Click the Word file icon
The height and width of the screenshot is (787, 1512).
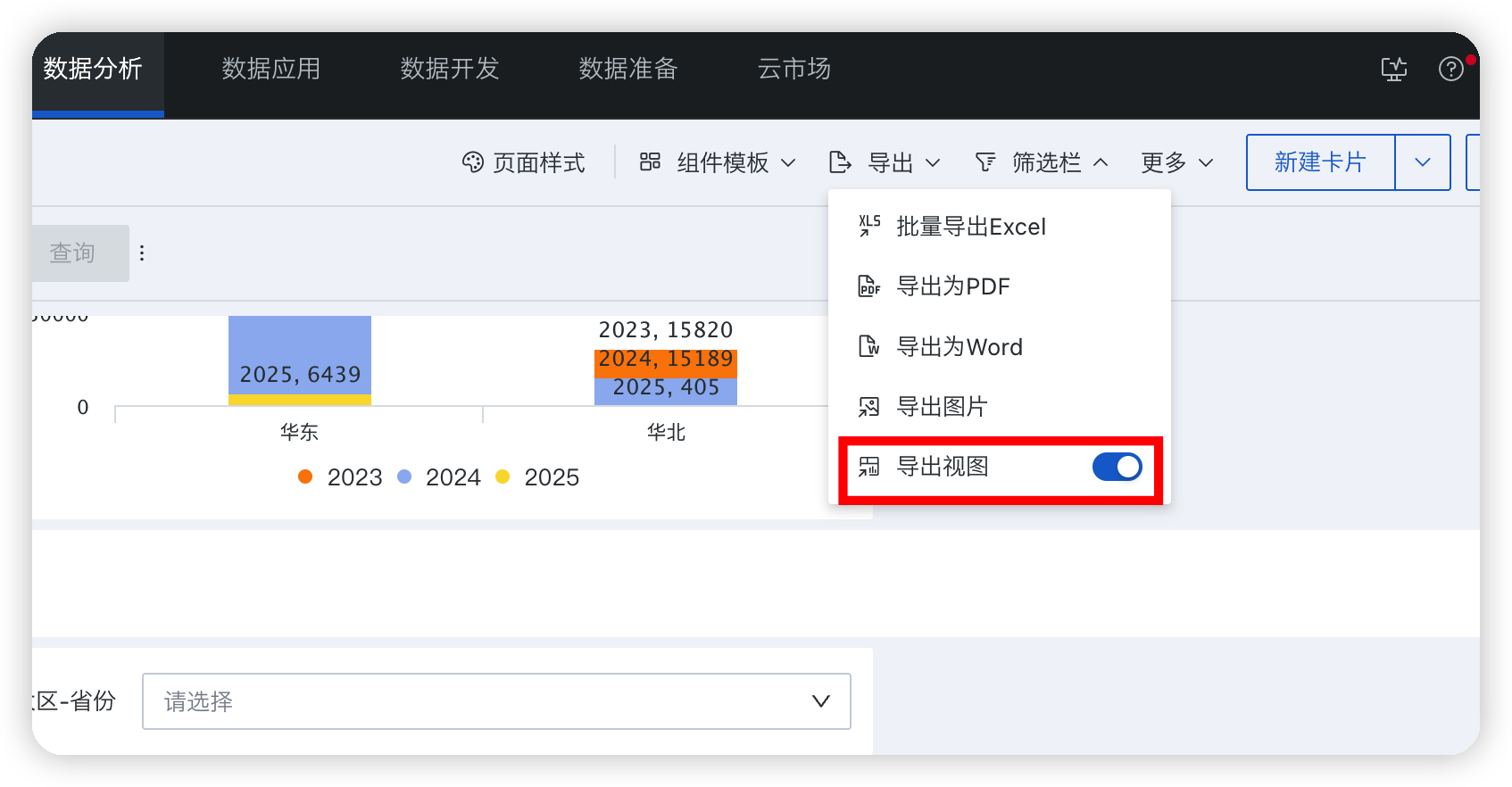click(869, 347)
